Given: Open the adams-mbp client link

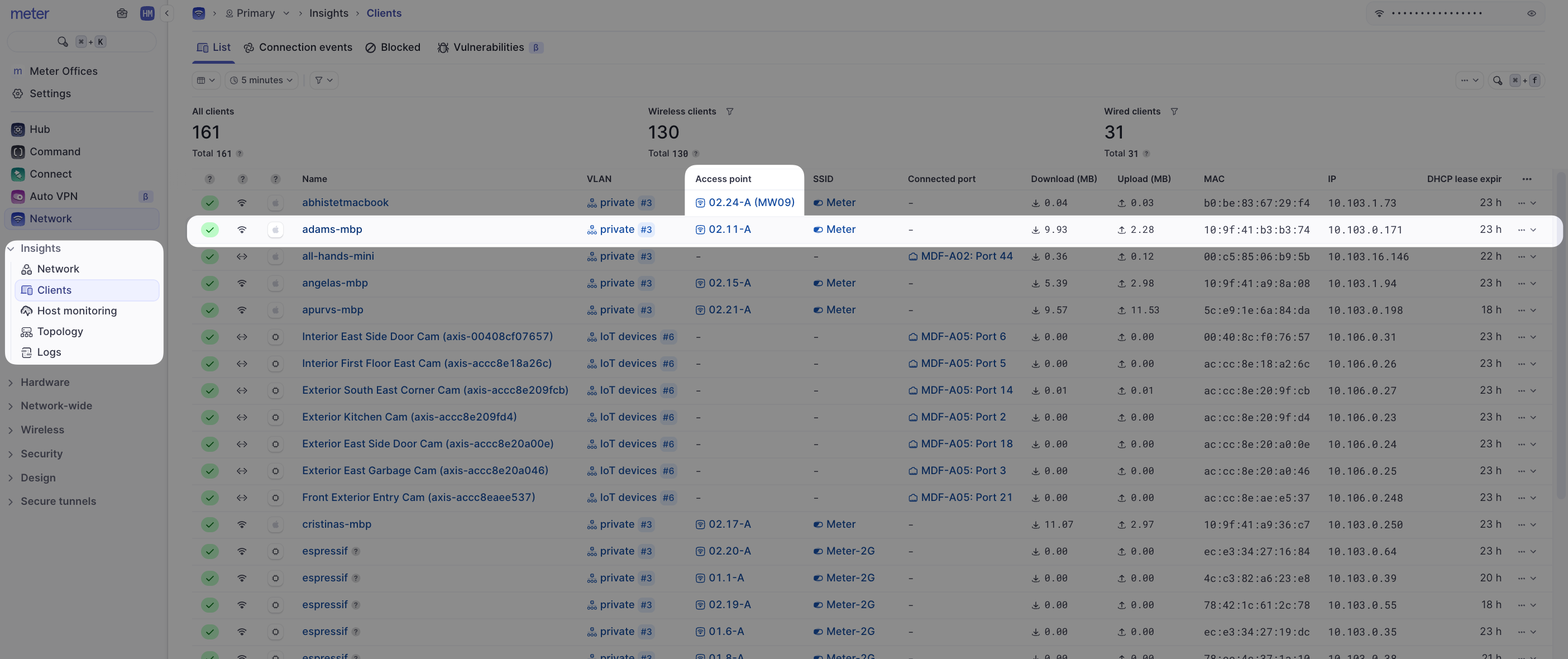Looking at the screenshot, I should point(332,230).
